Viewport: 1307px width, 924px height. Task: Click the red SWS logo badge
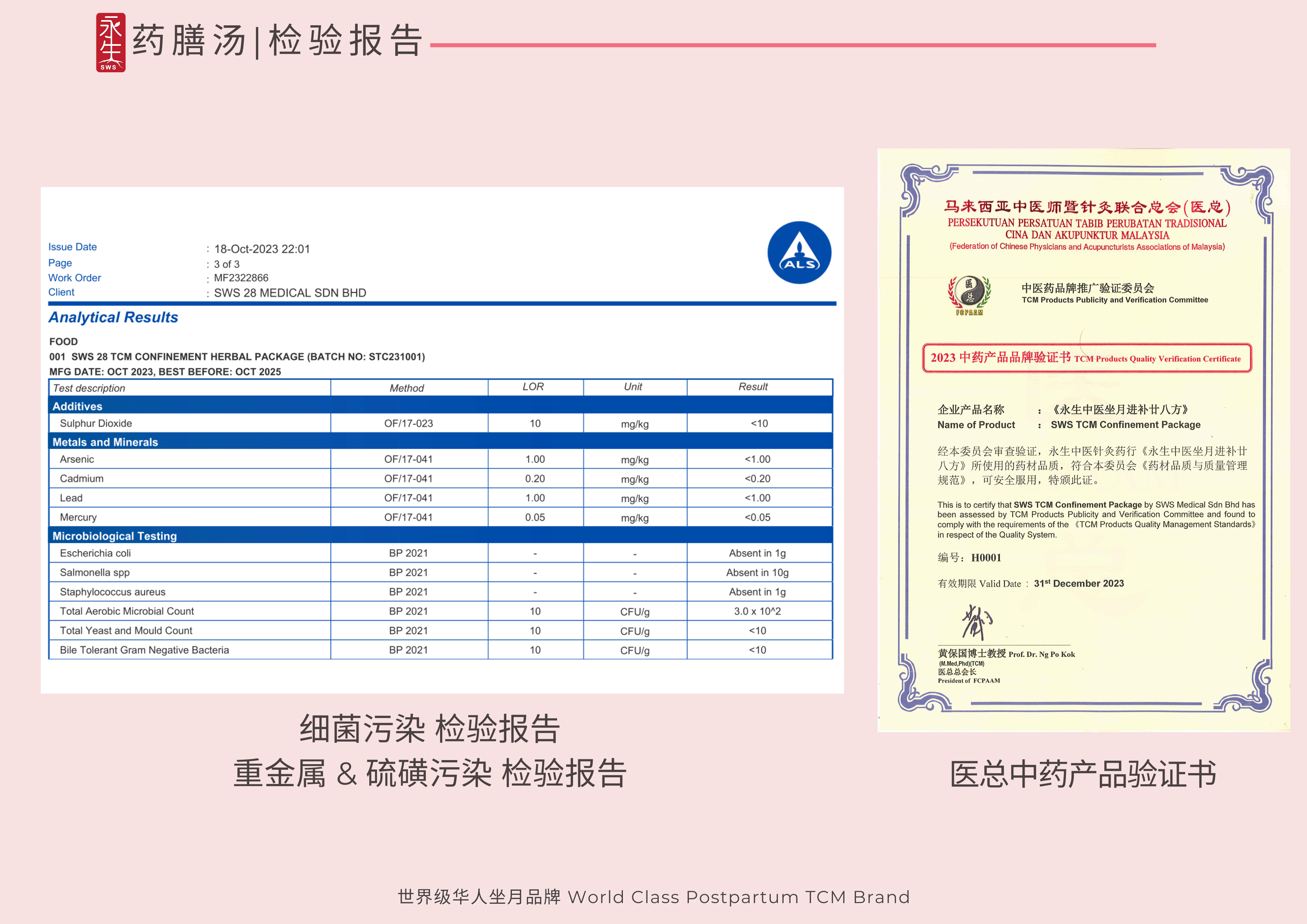coord(110,43)
